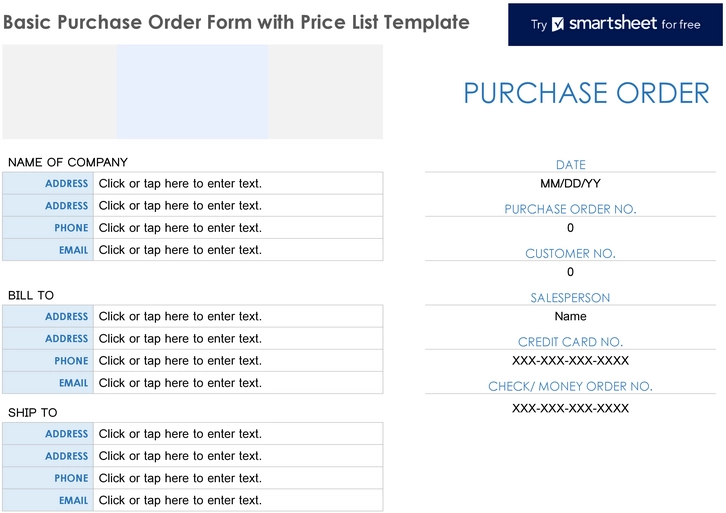Click the Purchase Order No. value
Viewport: 726px width, 513px height.
[x=570, y=228]
